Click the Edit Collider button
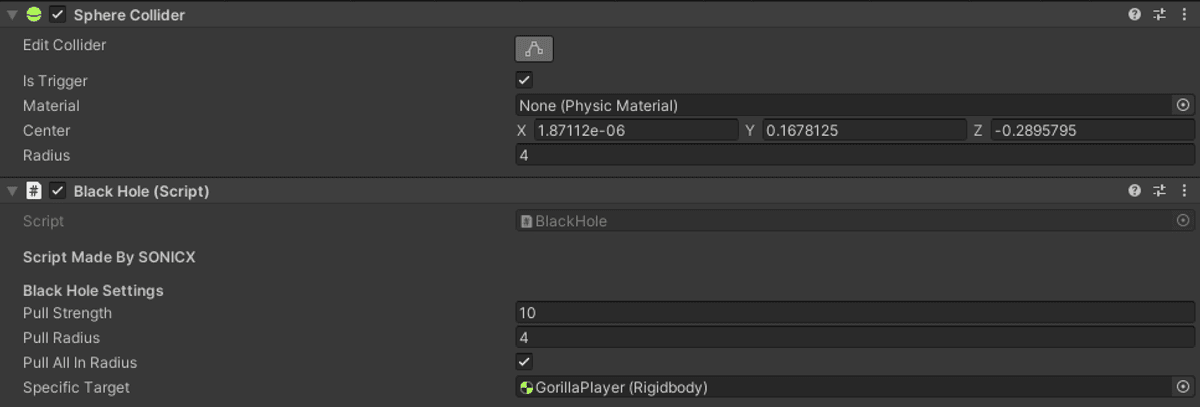Image resolution: width=1200 pixels, height=407 pixels. (x=534, y=48)
